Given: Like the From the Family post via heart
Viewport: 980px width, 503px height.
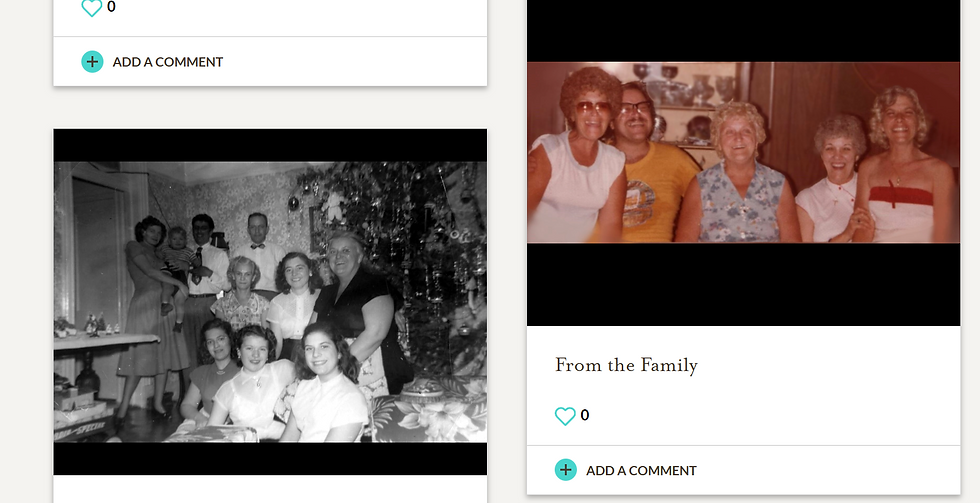Looking at the screenshot, I should click(565, 416).
